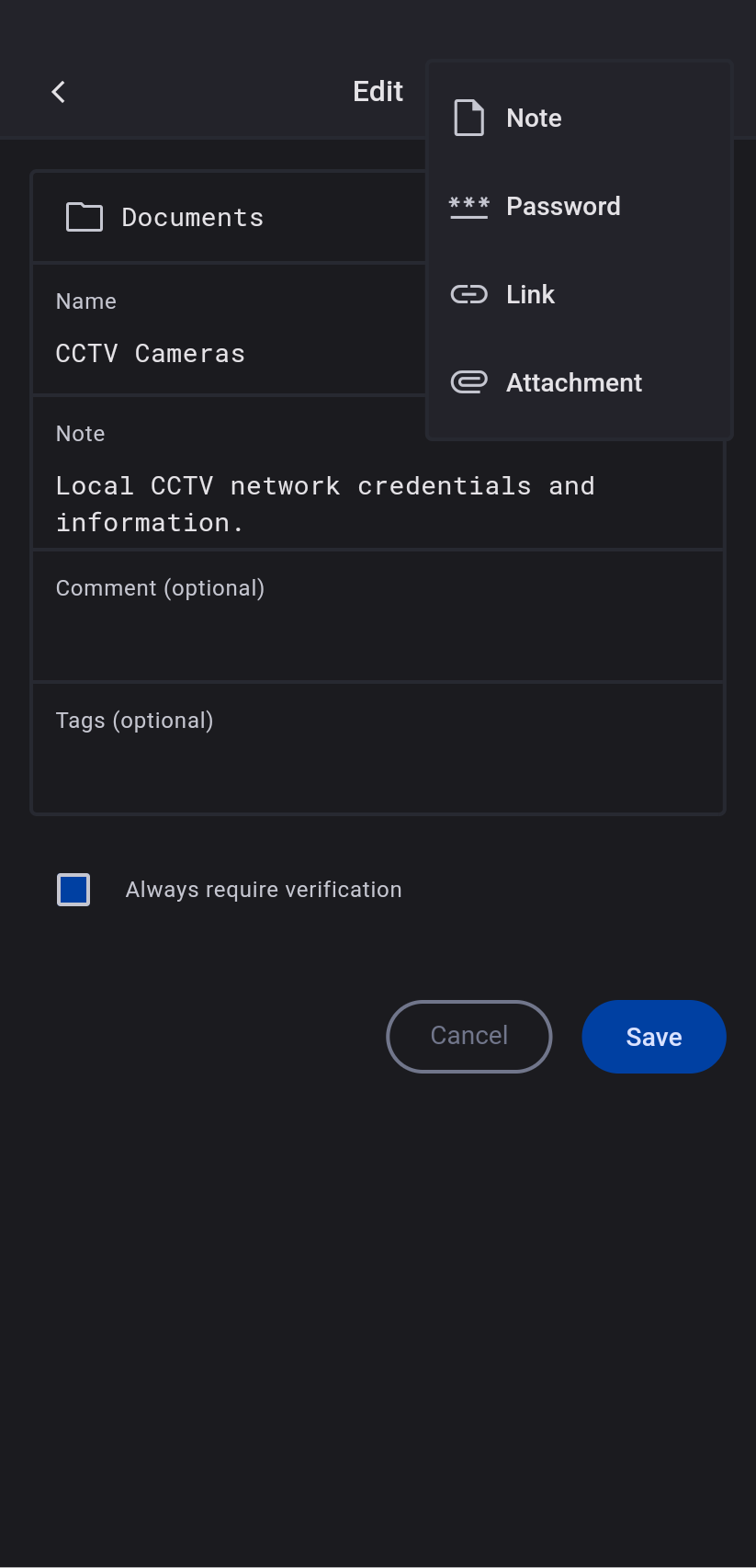Focus the Comment (optional) field
This screenshot has height=1568, width=756.
pyautogui.click(x=378, y=625)
